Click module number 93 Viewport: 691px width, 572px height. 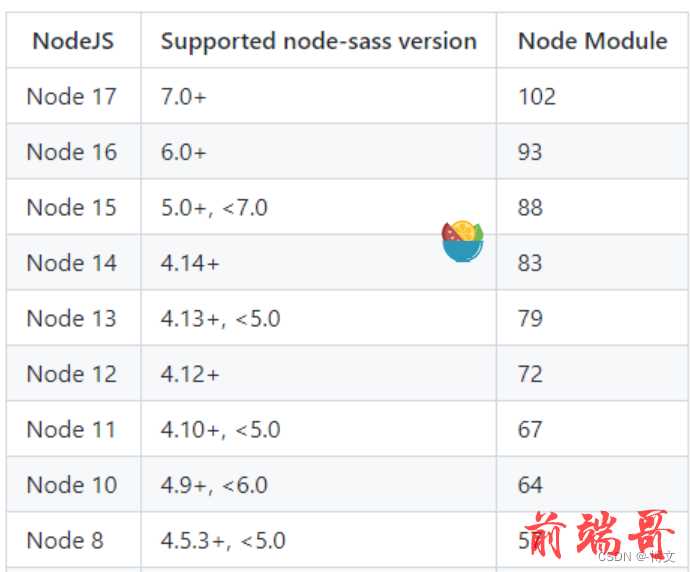530,152
